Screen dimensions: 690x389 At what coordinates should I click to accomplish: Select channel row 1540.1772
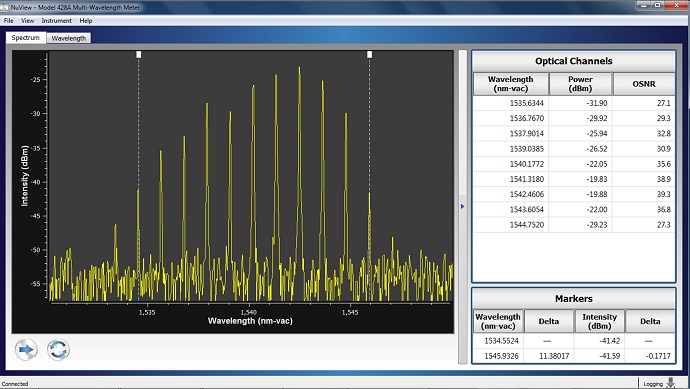click(x=574, y=164)
